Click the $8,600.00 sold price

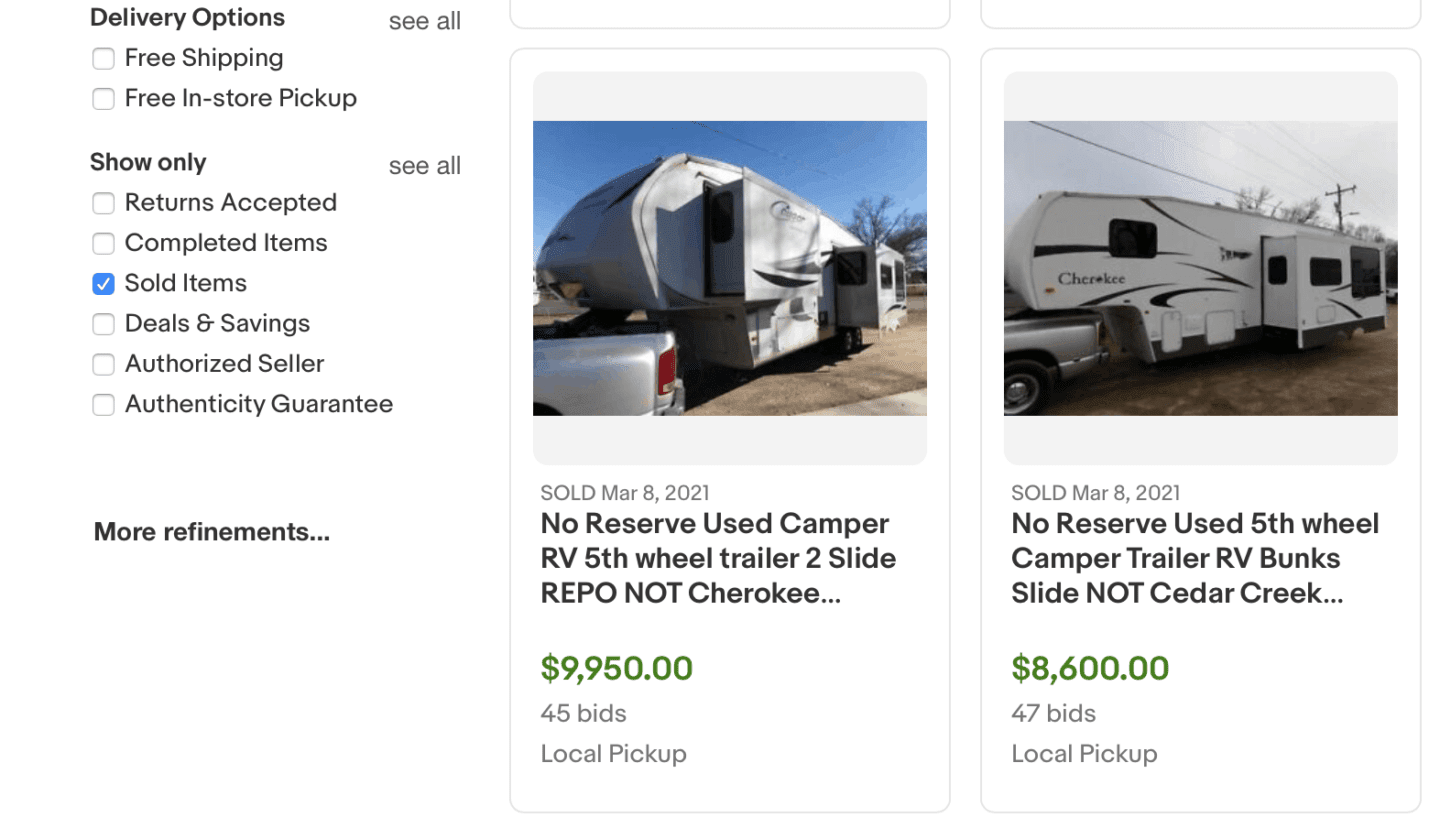[1089, 668]
